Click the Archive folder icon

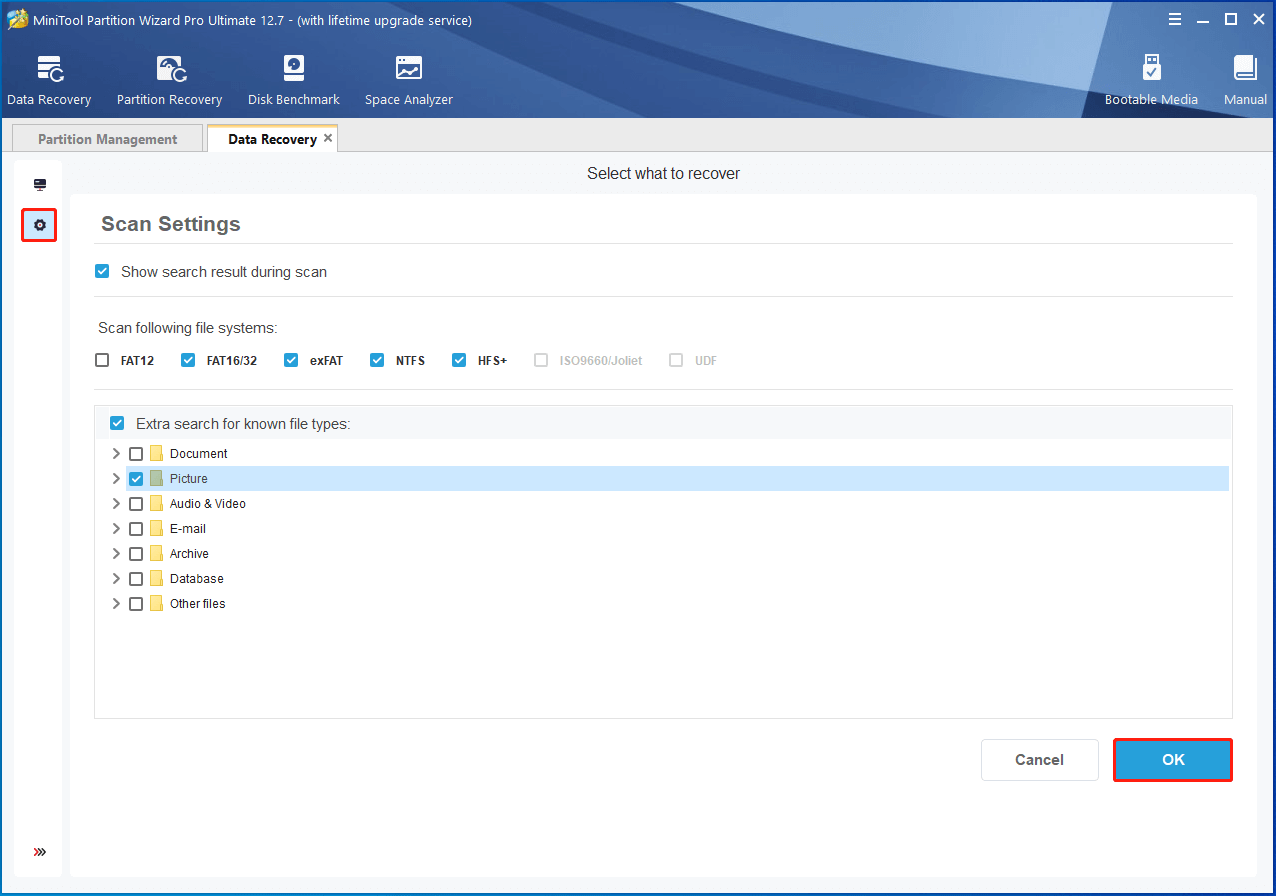(156, 553)
